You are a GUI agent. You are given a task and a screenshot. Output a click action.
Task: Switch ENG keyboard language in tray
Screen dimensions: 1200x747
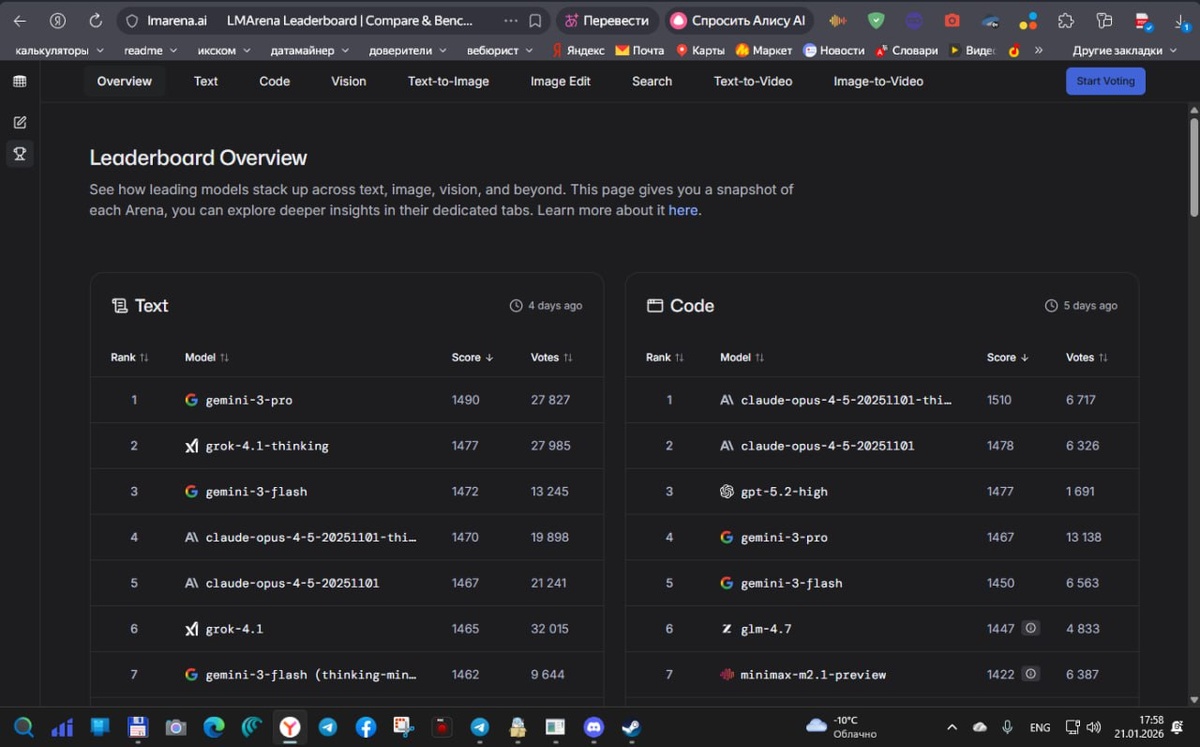point(1040,727)
